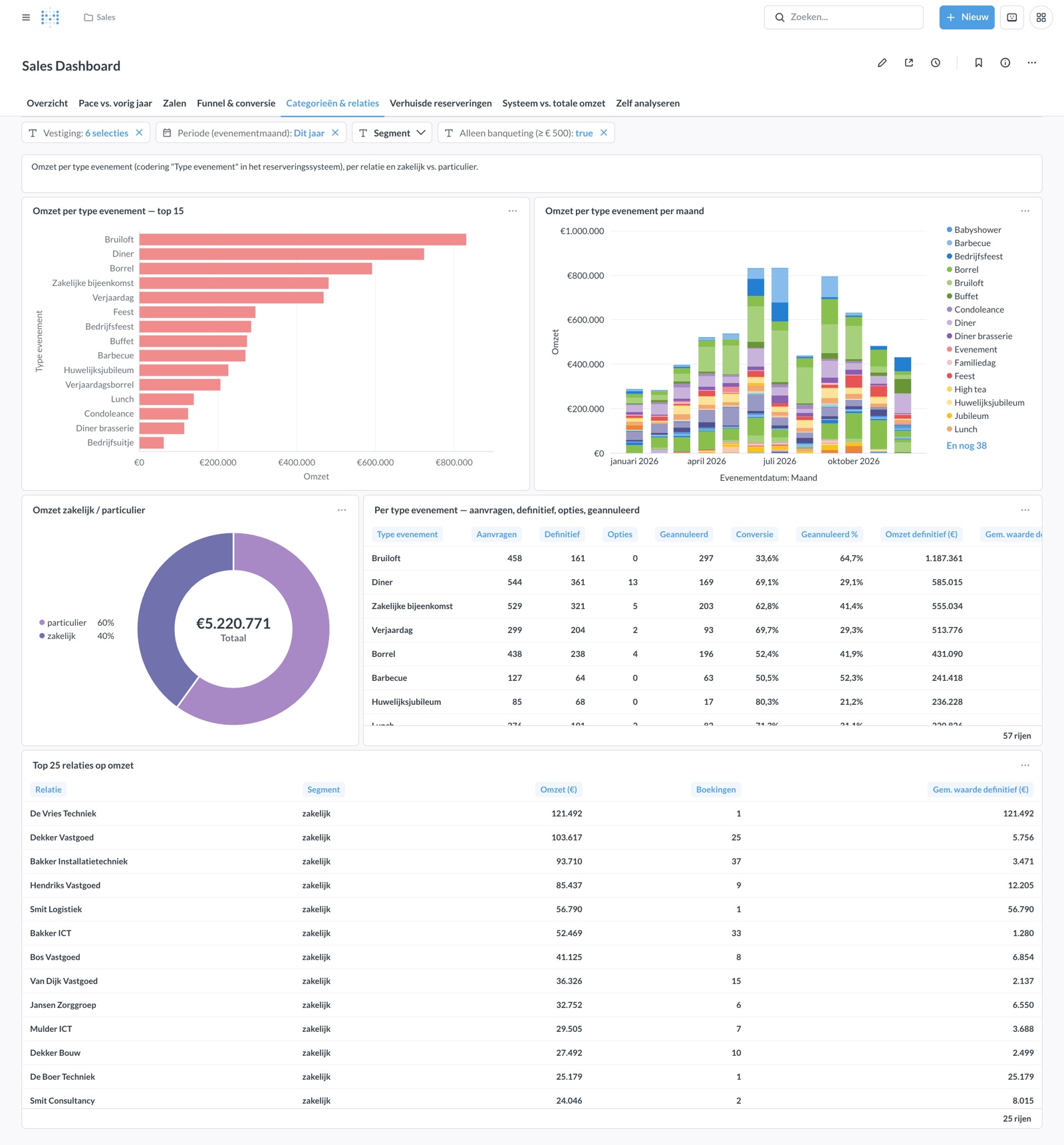The image size is (1064, 1145).
Task: Click the Nieuw button
Action: click(966, 17)
